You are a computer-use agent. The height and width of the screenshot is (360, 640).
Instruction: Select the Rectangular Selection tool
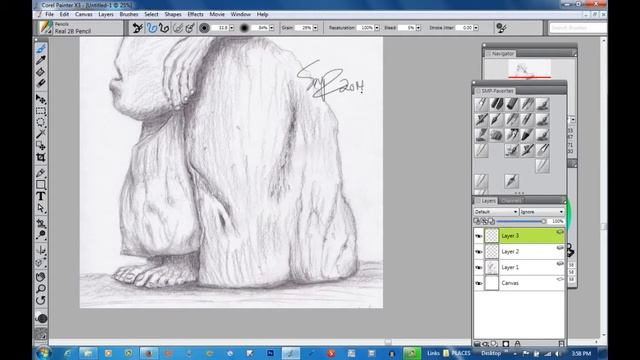click(x=41, y=111)
